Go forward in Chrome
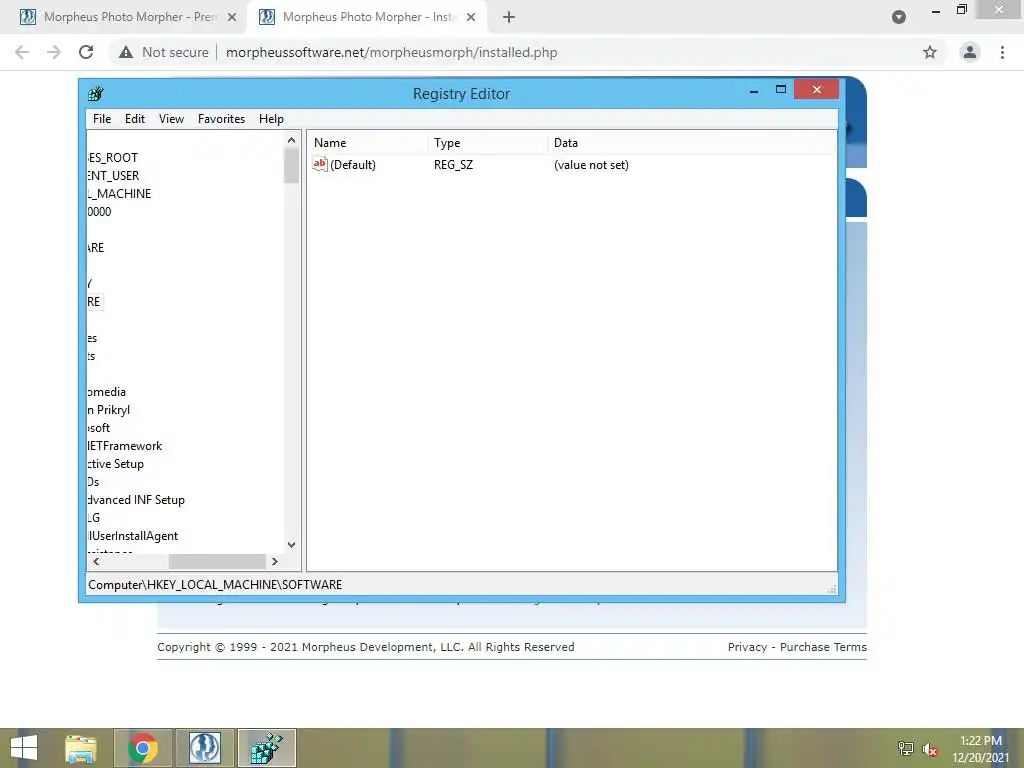Image resolution: width=1024 pixels, height=768 pixels. [x=54, y=52]
